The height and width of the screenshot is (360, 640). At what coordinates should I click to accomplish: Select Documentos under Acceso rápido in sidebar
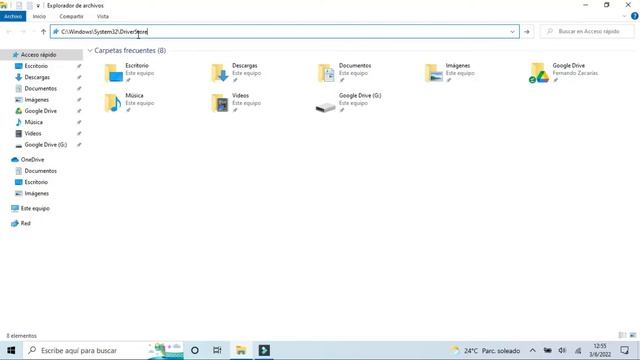pos(40,89)
